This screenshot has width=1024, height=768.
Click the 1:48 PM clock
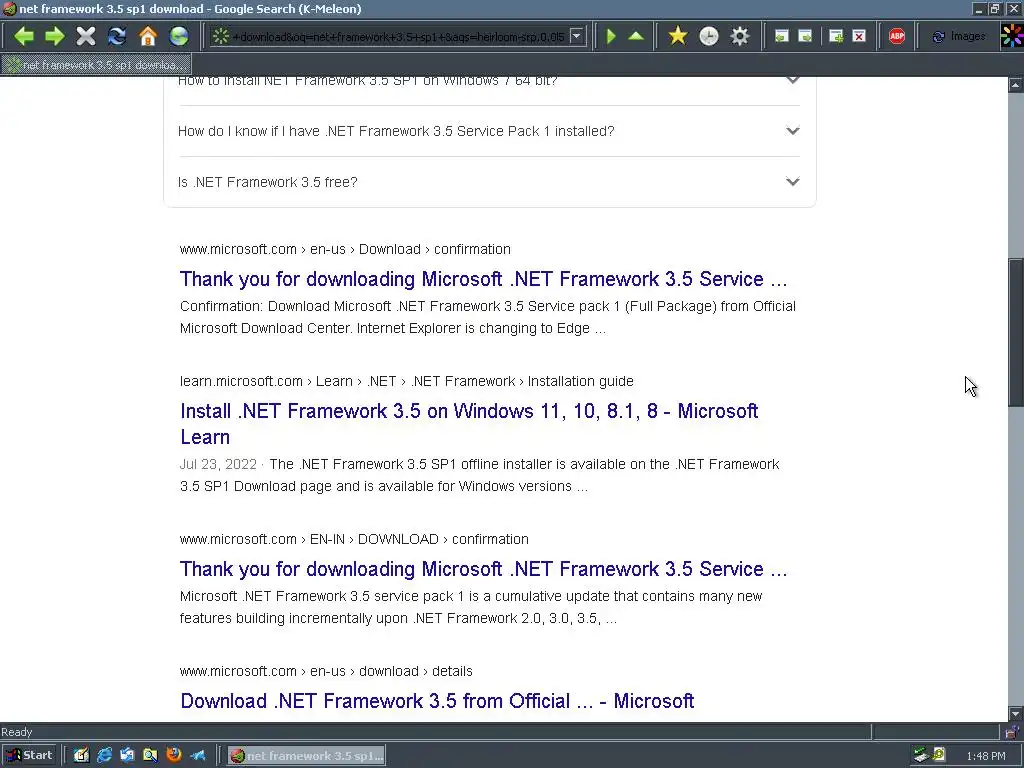point(986,756)
